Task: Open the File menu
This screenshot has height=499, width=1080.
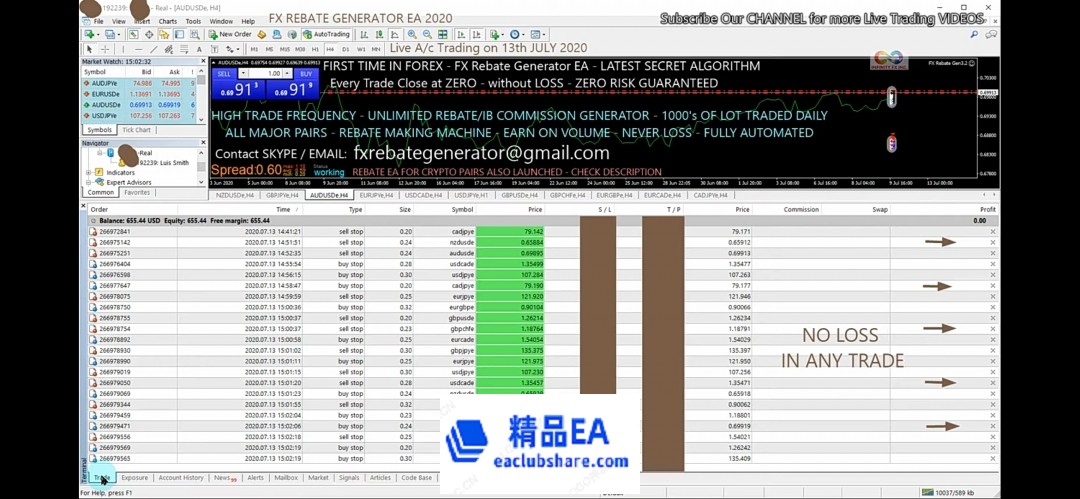Action: pyautogui.click(x=98, y=21)
